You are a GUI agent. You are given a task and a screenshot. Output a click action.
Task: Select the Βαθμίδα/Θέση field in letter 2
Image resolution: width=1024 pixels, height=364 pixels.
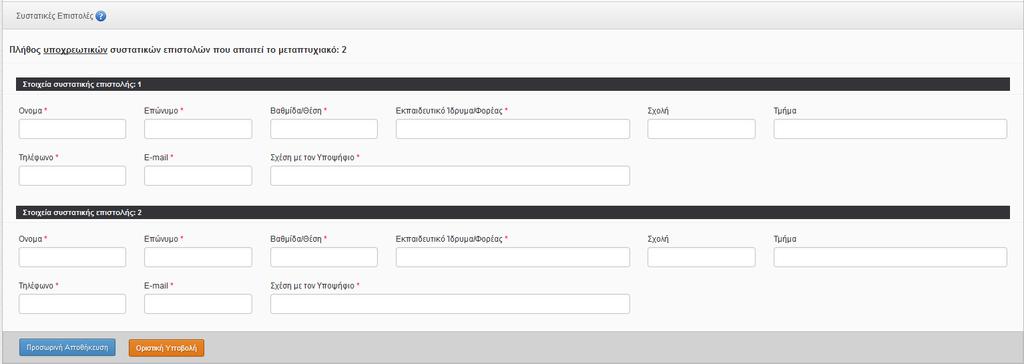coord(324,257)
